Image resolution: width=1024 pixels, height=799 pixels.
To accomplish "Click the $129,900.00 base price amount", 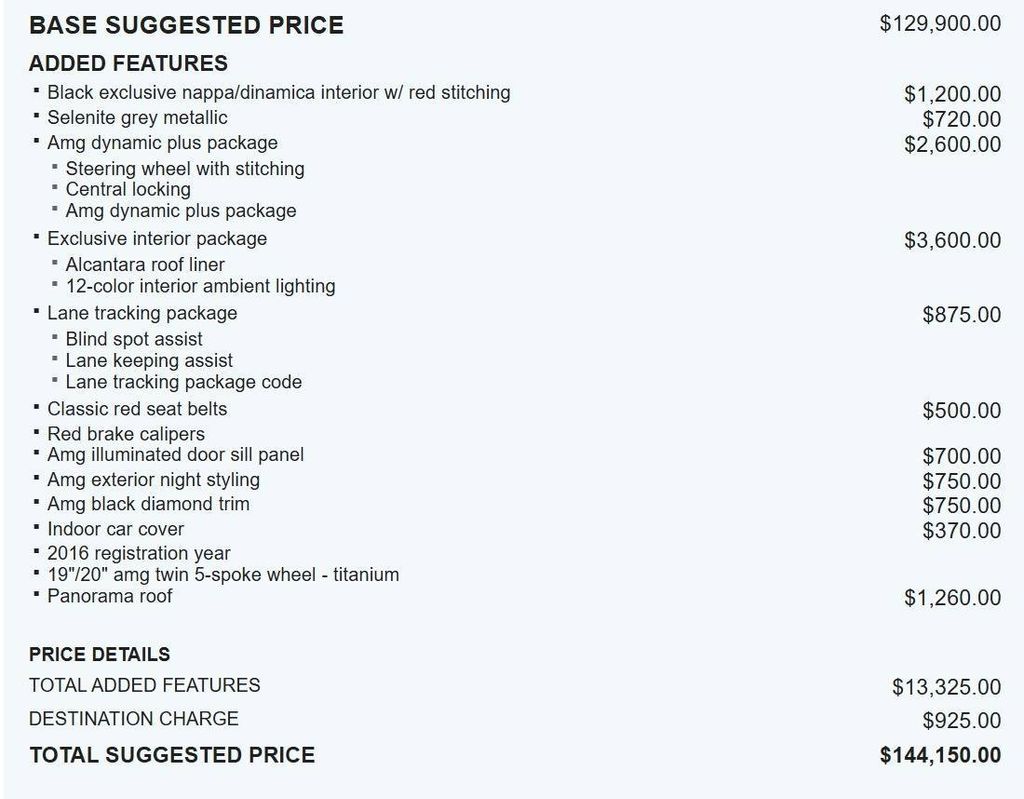I will [x=940, y=23].
